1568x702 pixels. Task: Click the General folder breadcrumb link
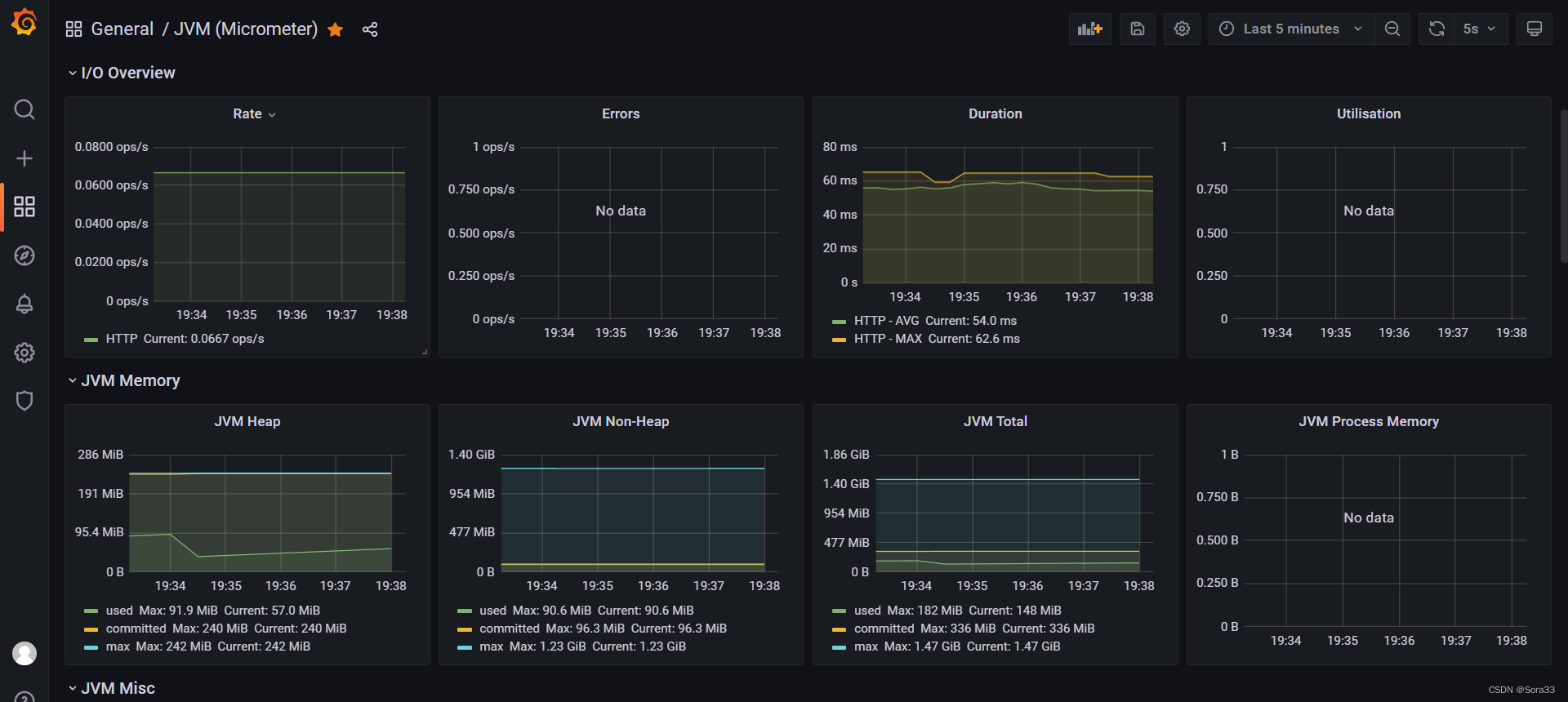coord(122,29)
